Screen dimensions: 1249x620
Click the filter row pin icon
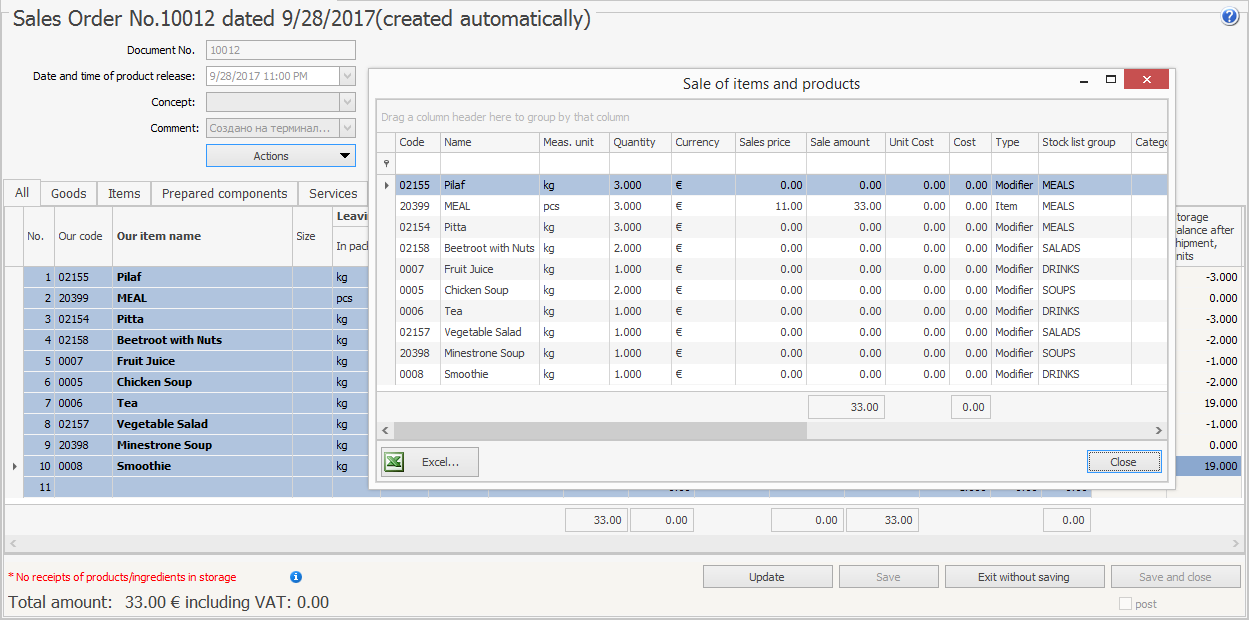click(386, 163)
